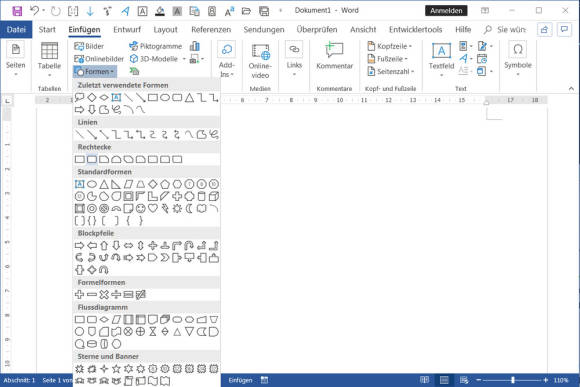Select the text box shape in Standardformen
The height and width of the screenshot is (387, 580).
(80, 184)
